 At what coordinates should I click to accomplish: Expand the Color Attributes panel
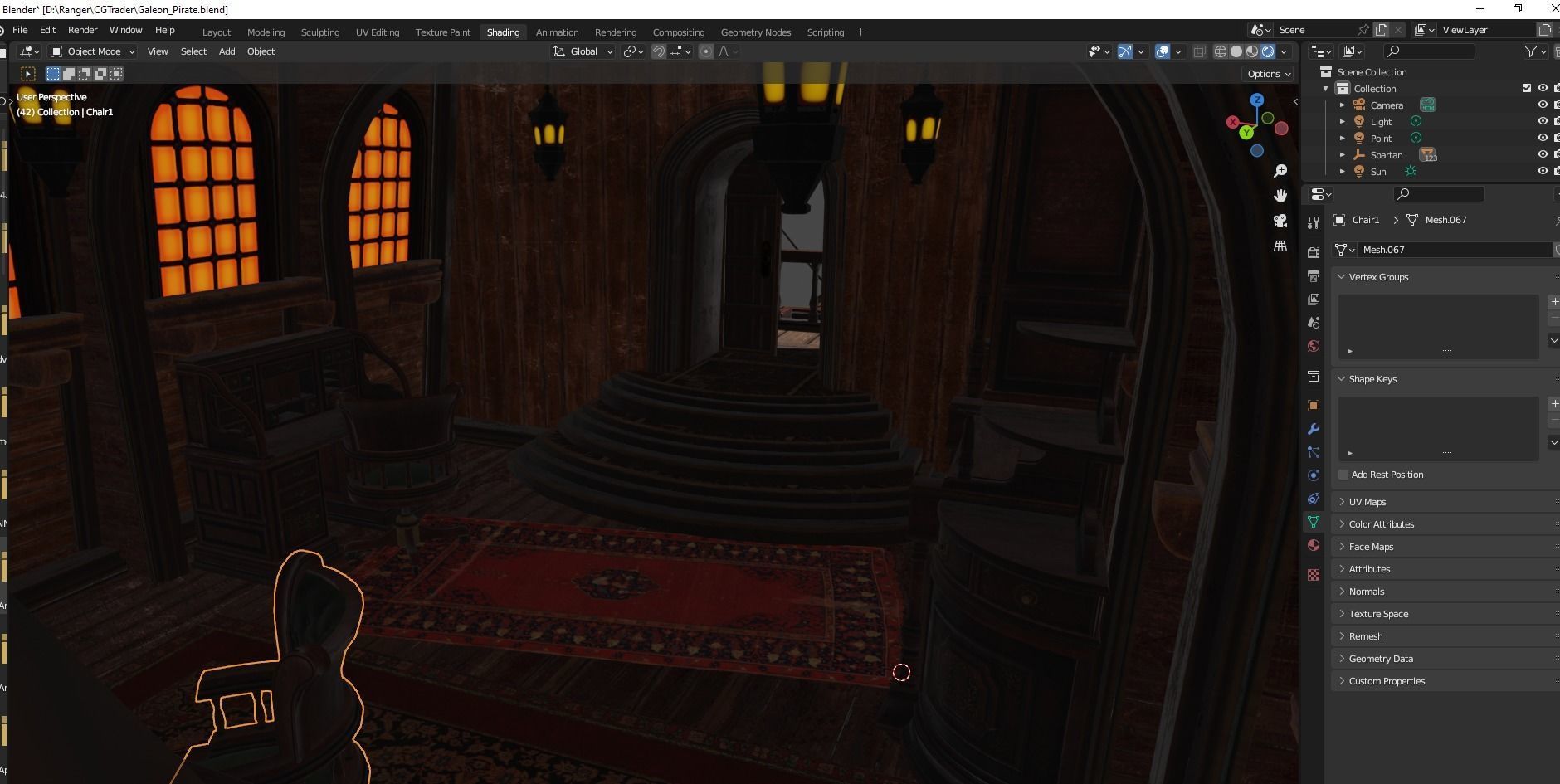click(1444, 524)
